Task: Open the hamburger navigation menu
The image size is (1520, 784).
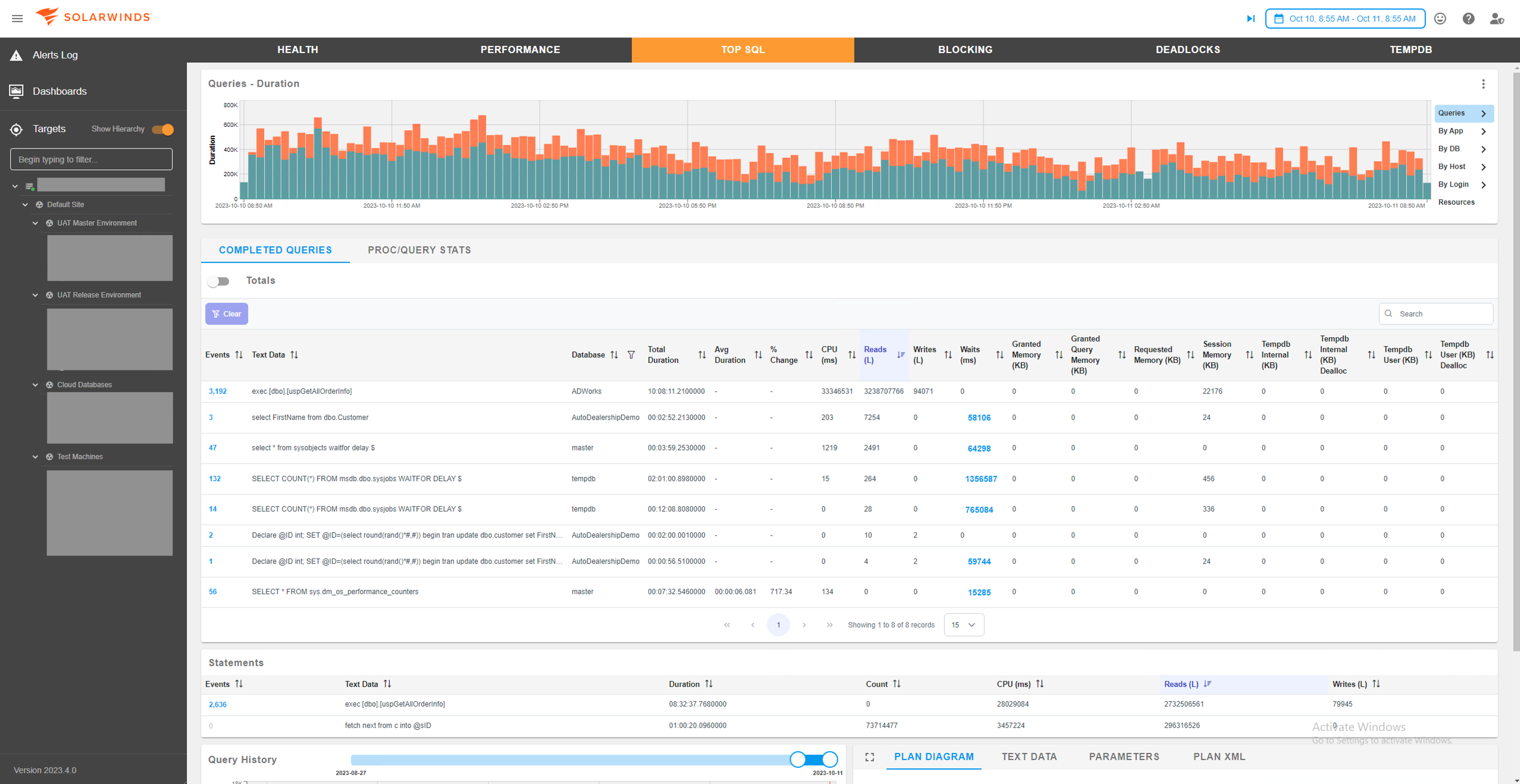Action: 17,18
